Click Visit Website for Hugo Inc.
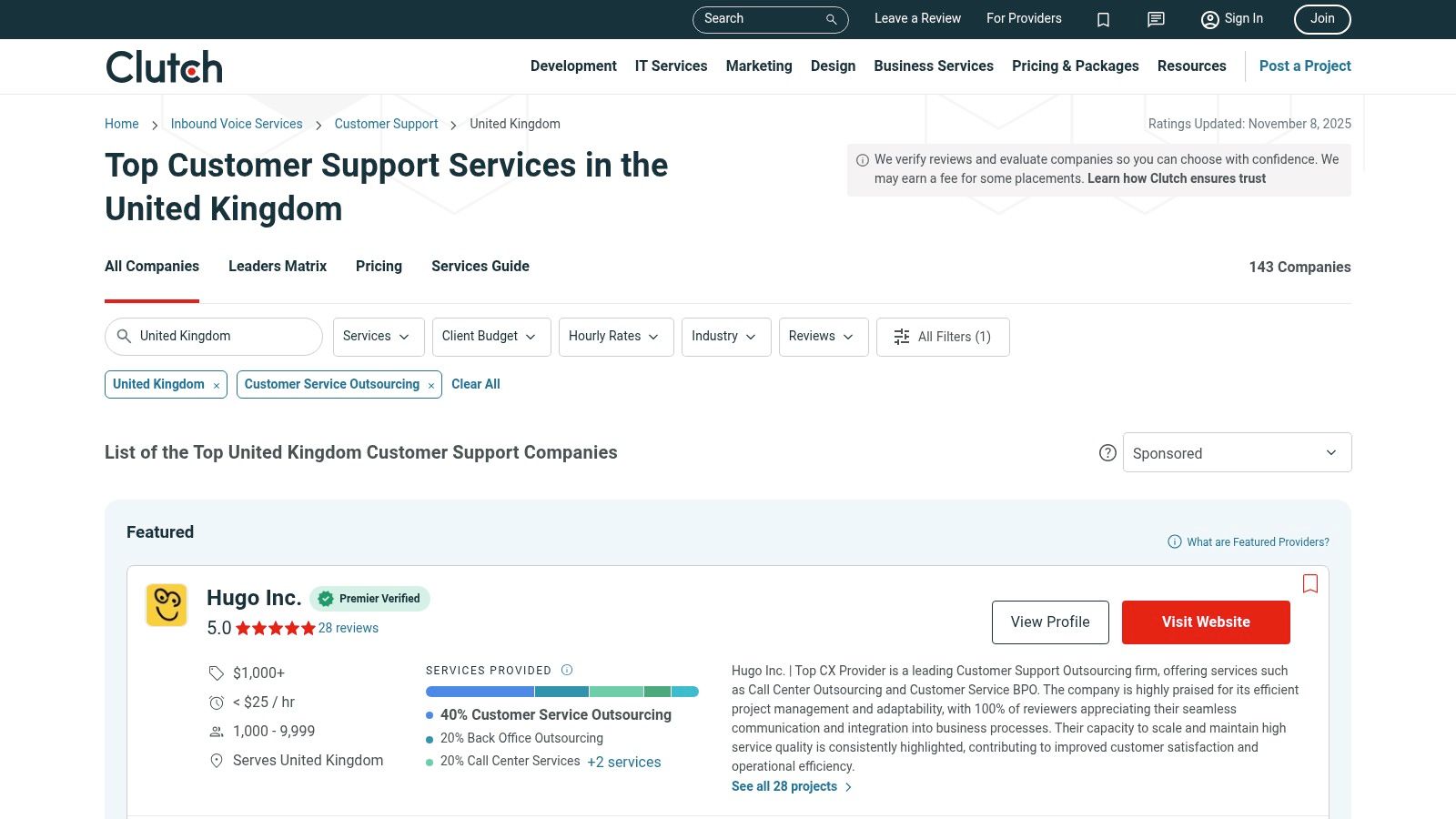Viewport: 1456px width, 819px height. pos(1206,622)
